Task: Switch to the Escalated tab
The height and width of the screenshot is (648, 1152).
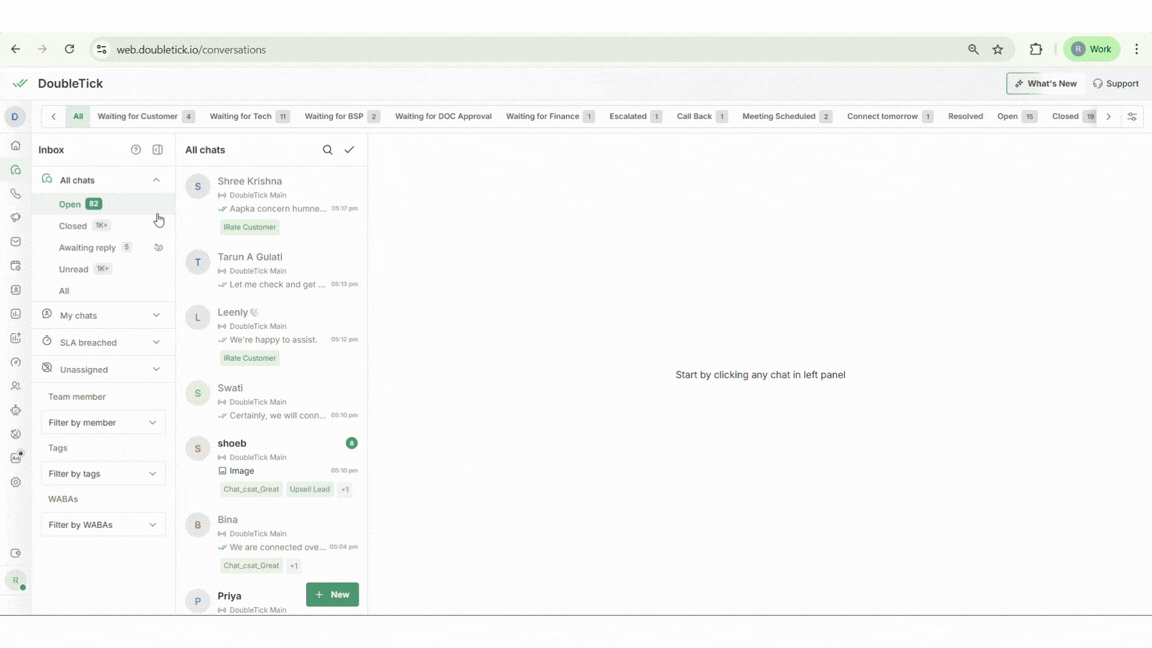Action: (628, 117)
